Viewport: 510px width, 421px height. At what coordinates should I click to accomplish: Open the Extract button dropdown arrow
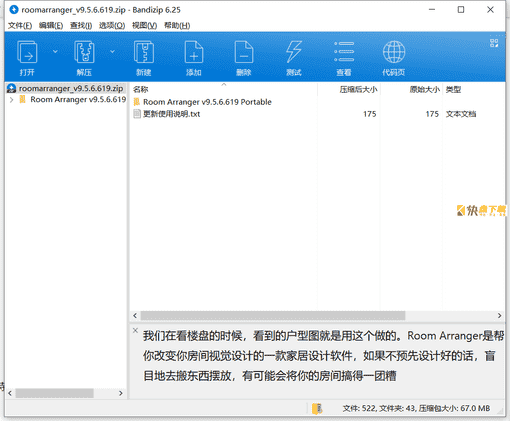point(112,51)
